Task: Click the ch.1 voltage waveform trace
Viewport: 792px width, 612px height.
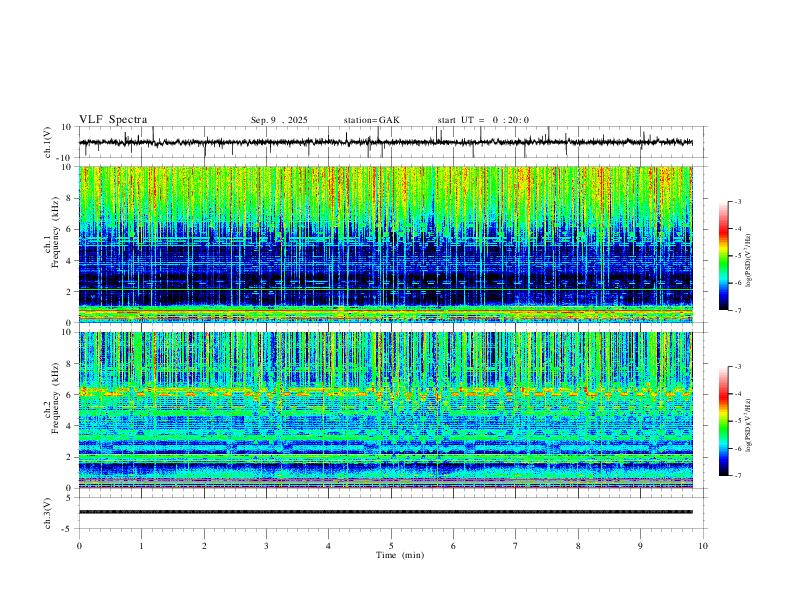Action: (386, 142)
